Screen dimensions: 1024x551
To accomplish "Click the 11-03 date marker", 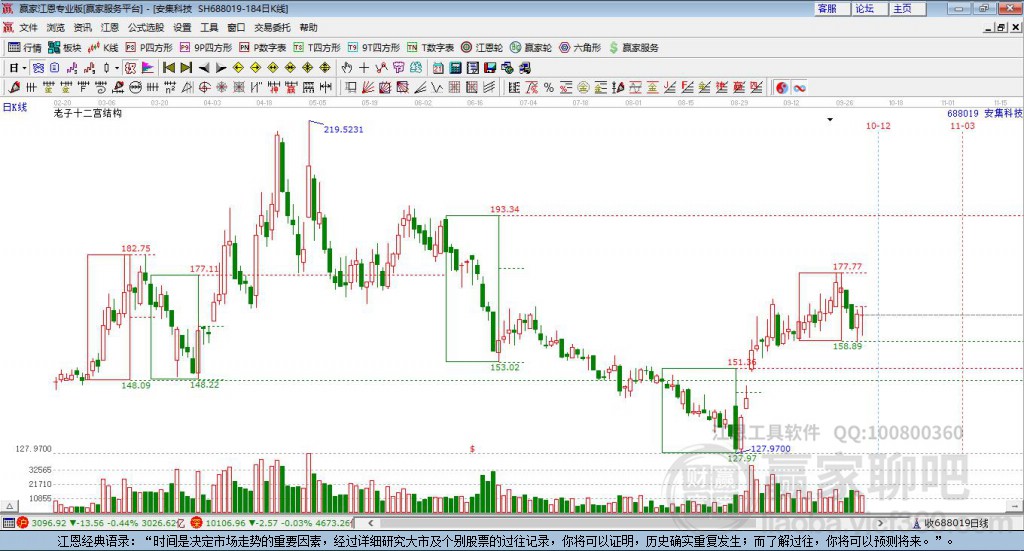I will (x=962, y=126).
